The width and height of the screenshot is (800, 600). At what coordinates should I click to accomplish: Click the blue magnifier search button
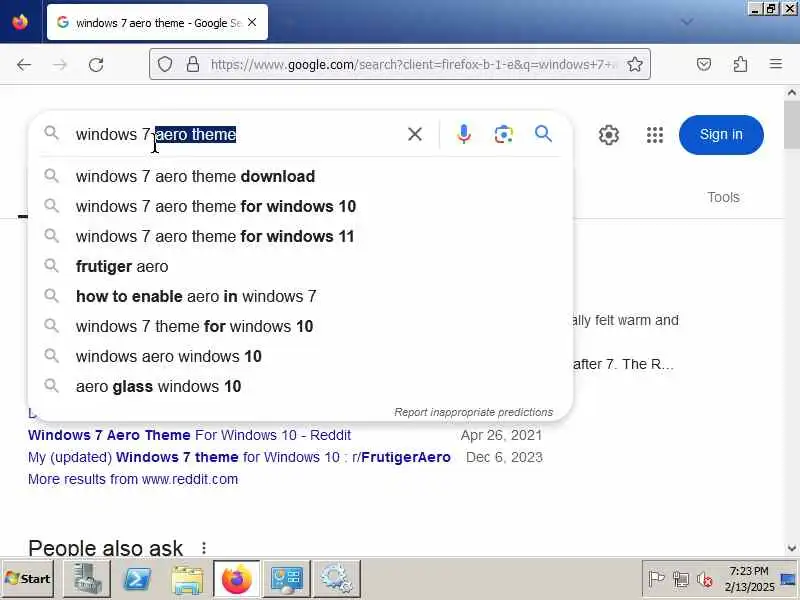(543, 134)
